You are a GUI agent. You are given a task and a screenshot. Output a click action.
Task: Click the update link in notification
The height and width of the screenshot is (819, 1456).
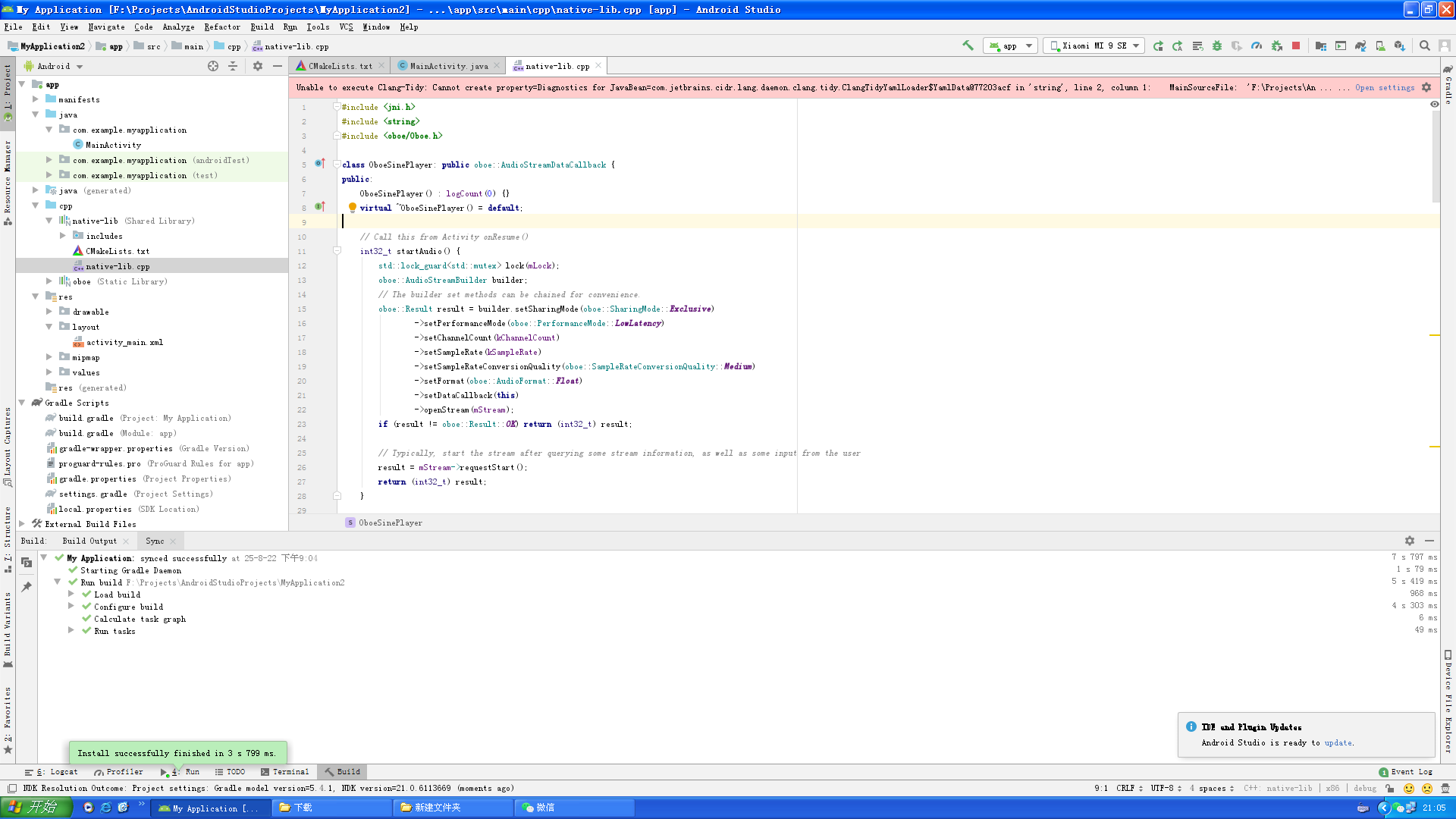point(1338,743)
